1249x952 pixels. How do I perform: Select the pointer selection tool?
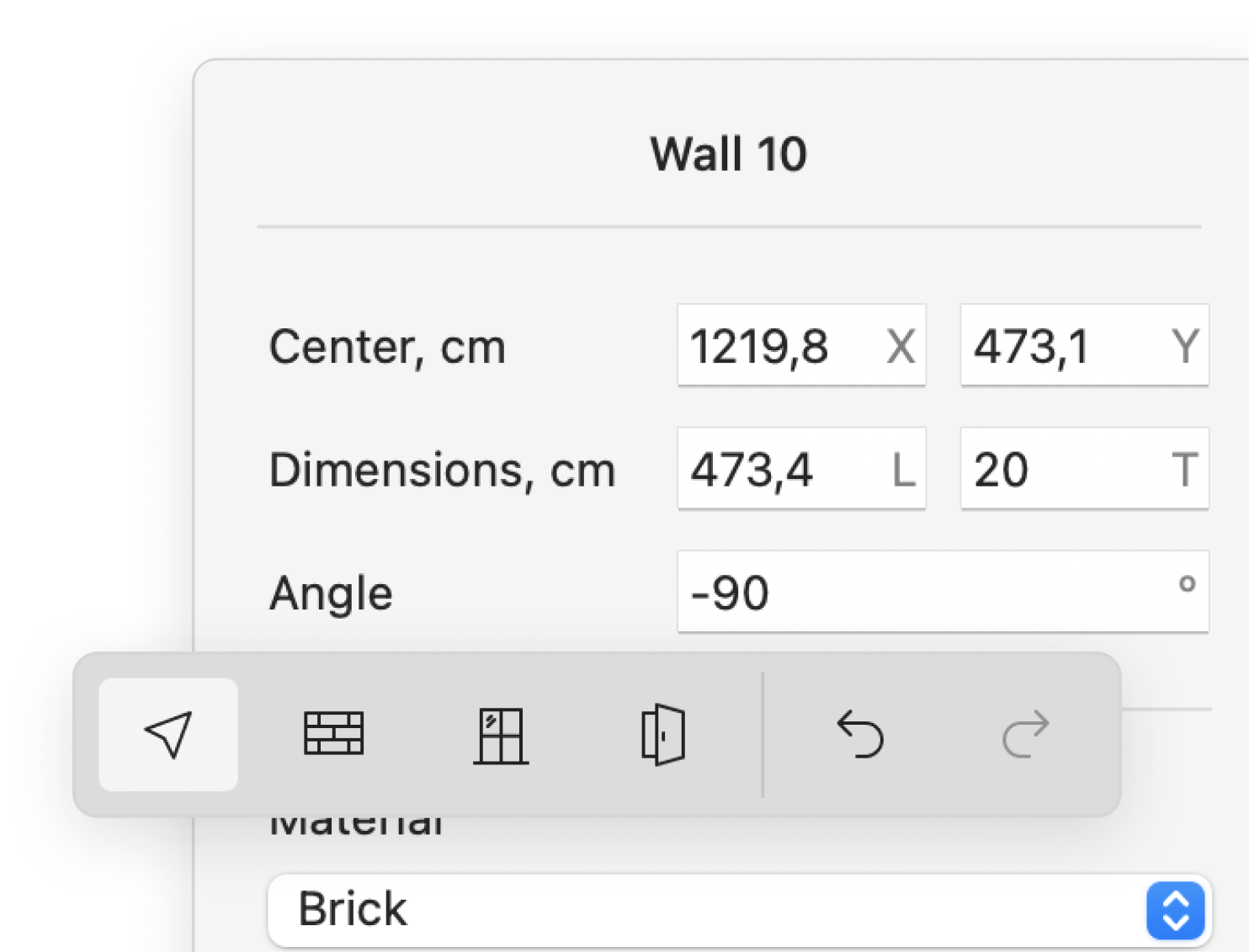click(x=168, y=734)
